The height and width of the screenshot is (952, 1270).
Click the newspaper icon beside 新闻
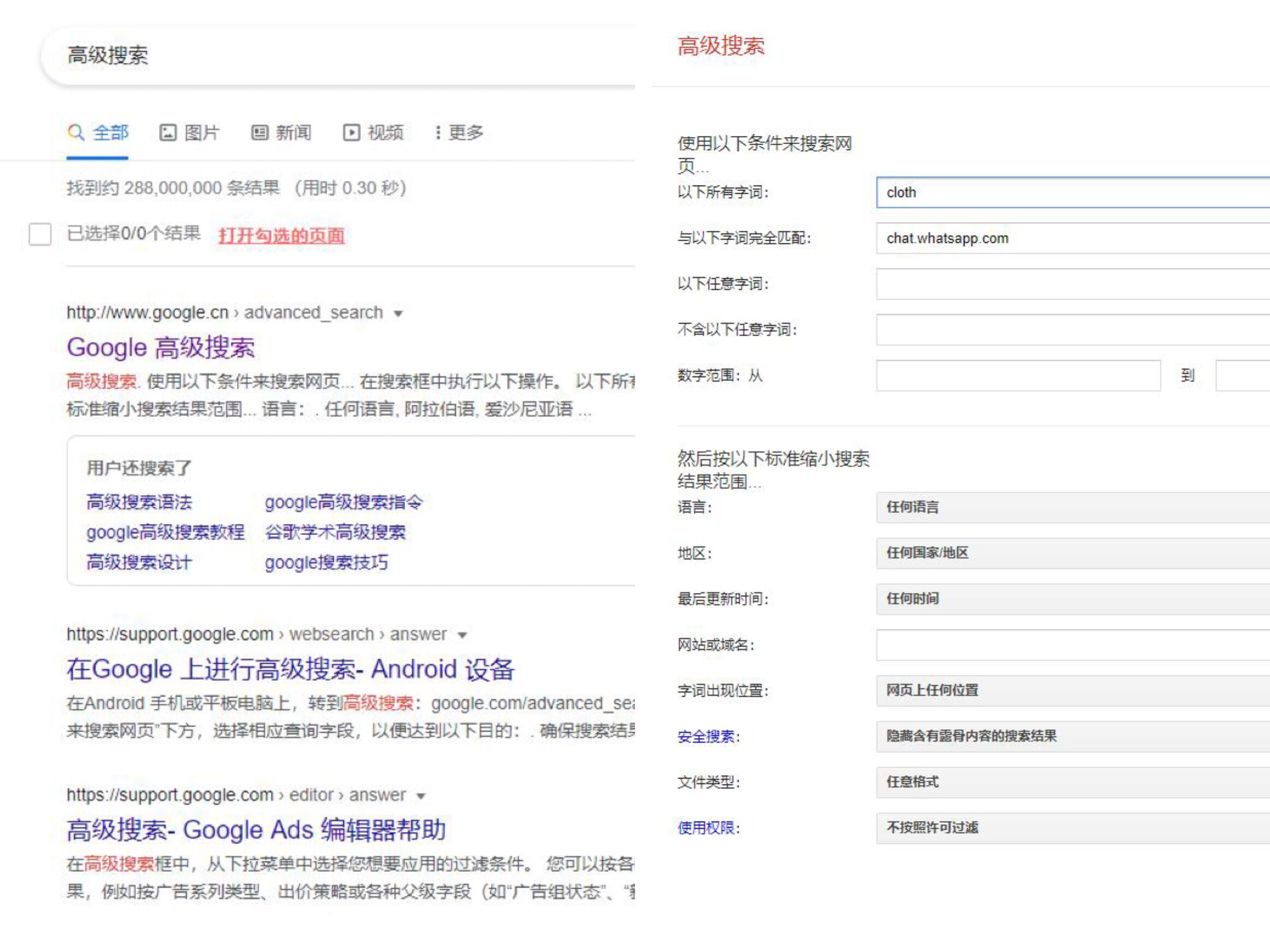coord(260,132)
